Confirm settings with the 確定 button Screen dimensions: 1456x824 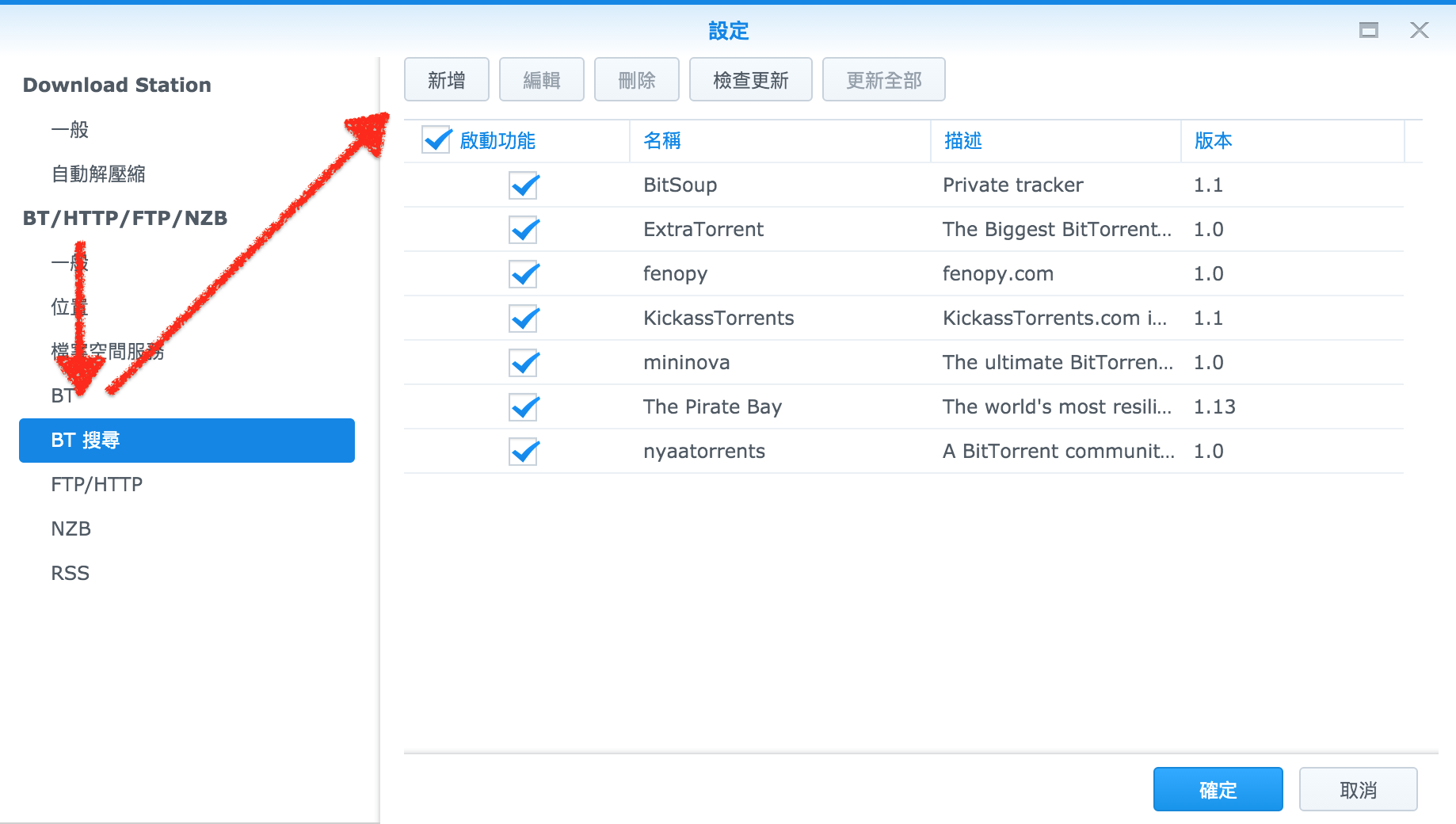1218,789
